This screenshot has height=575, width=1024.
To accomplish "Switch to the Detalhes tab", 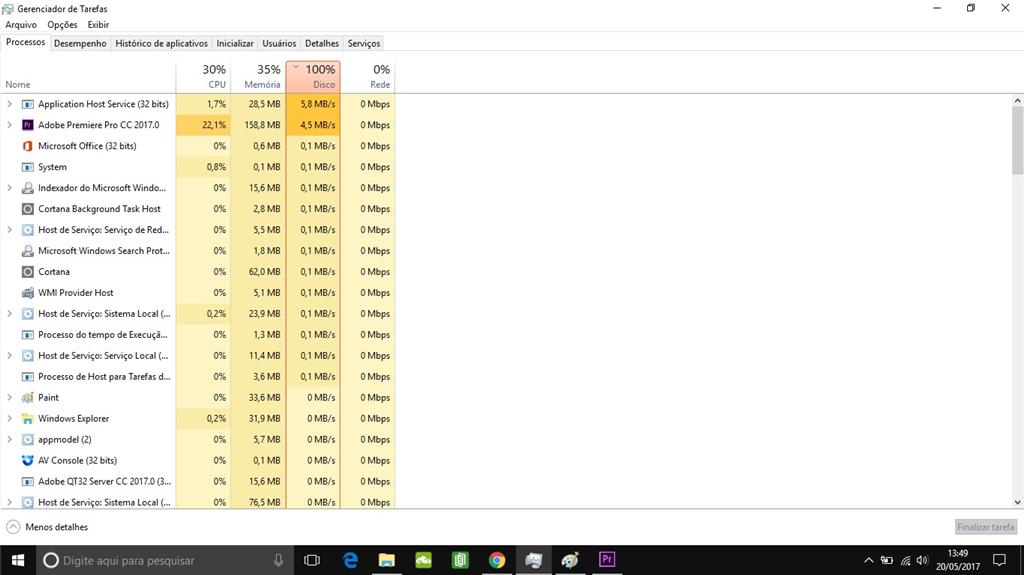I will pos(322,43).
